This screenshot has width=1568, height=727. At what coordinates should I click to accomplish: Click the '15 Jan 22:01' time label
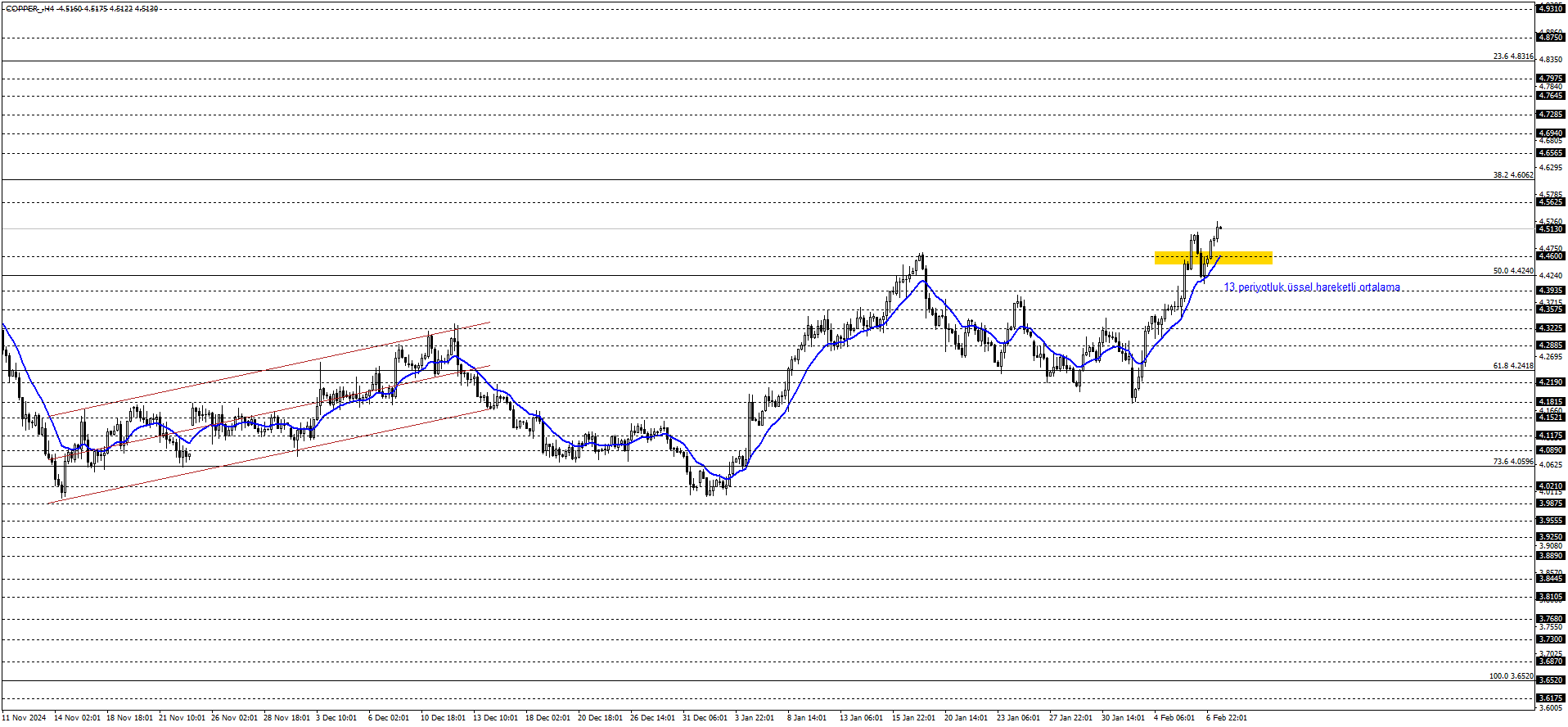point(914,718)
